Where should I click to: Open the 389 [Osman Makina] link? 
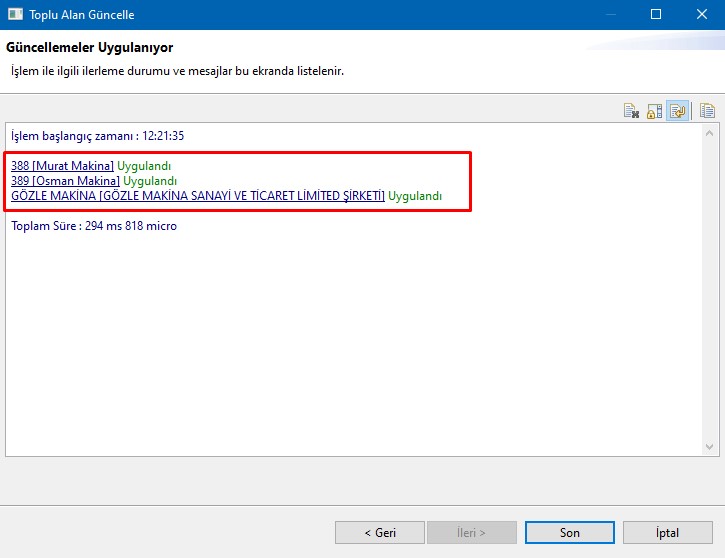click(65, 181)
